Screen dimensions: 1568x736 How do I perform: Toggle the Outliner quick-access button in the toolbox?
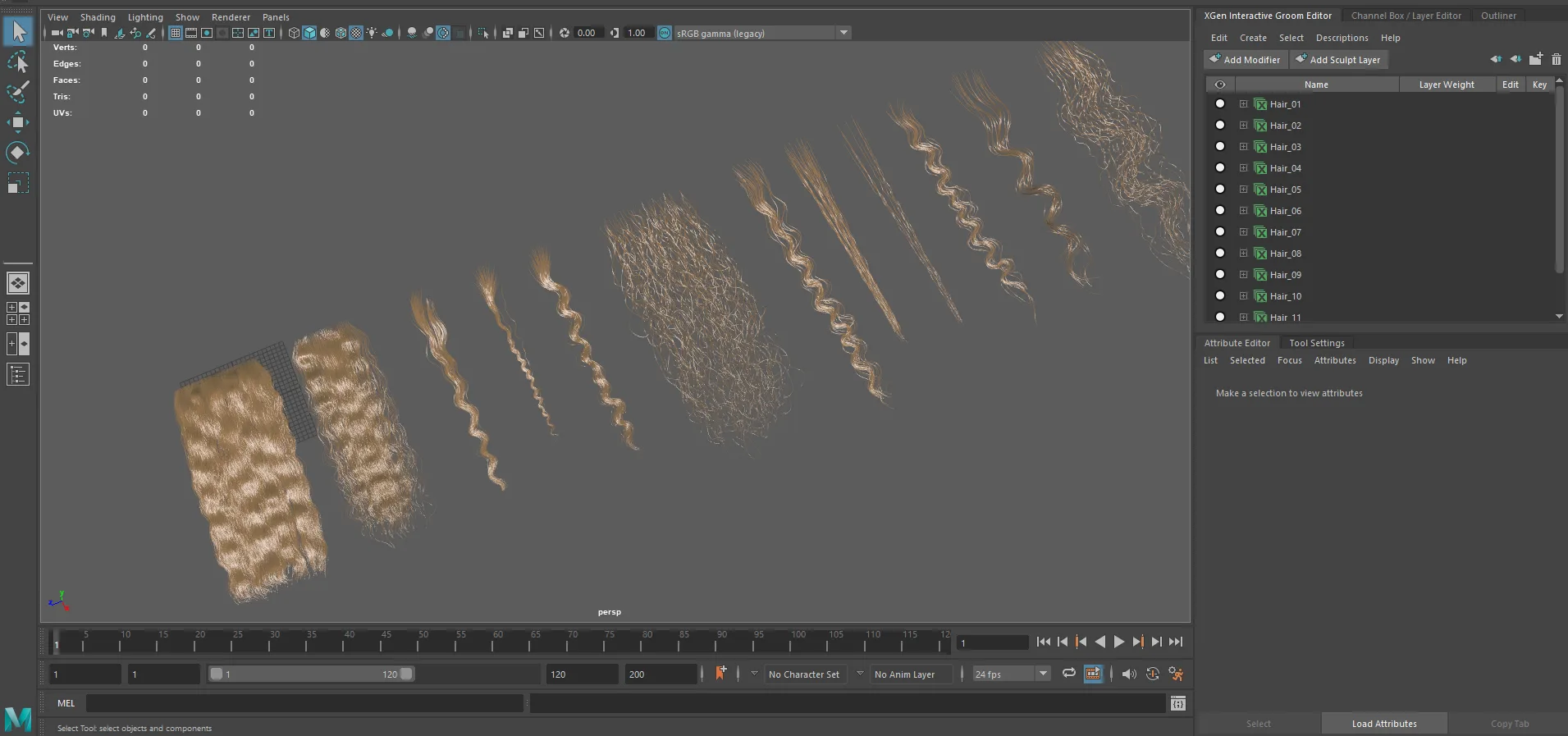[x=18, y=375]
